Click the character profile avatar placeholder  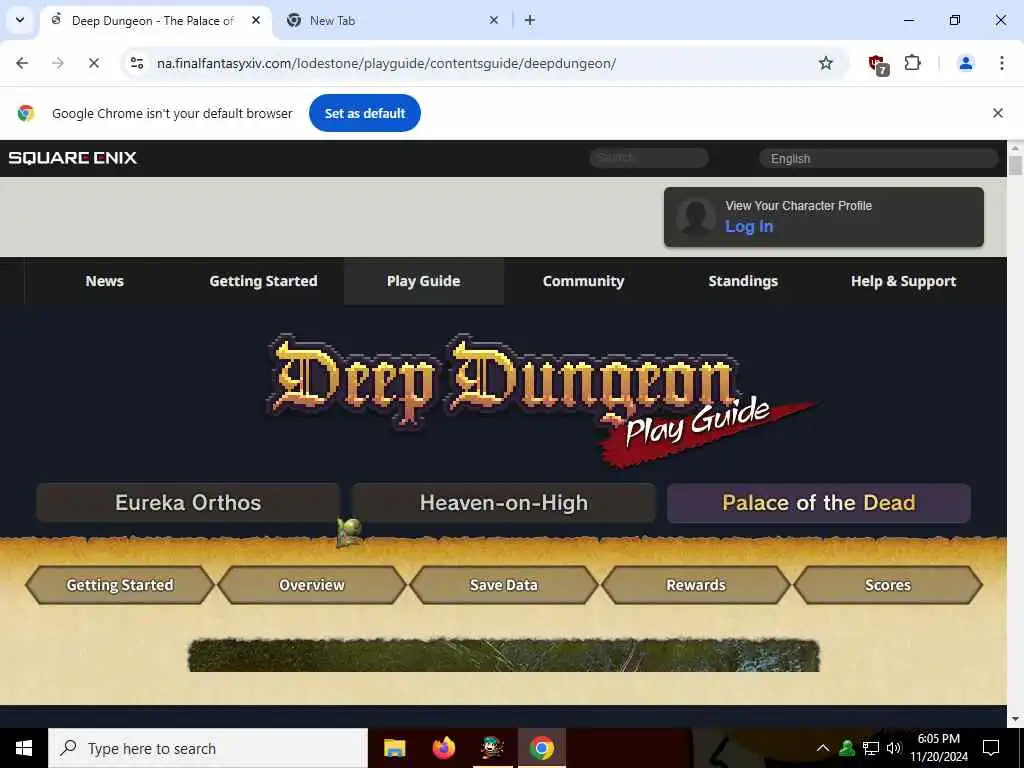(696, 217)
